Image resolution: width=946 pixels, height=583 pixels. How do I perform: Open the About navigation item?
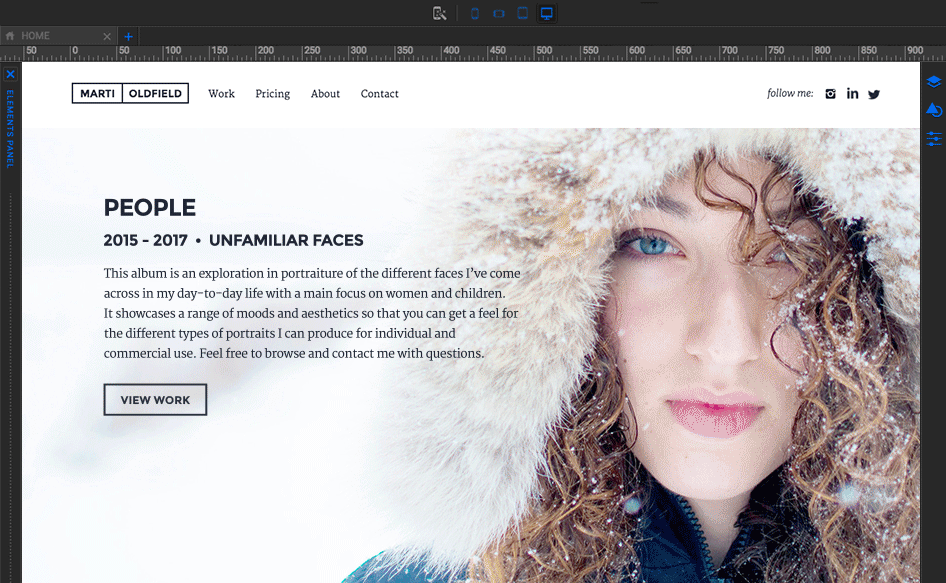point(325,93)
